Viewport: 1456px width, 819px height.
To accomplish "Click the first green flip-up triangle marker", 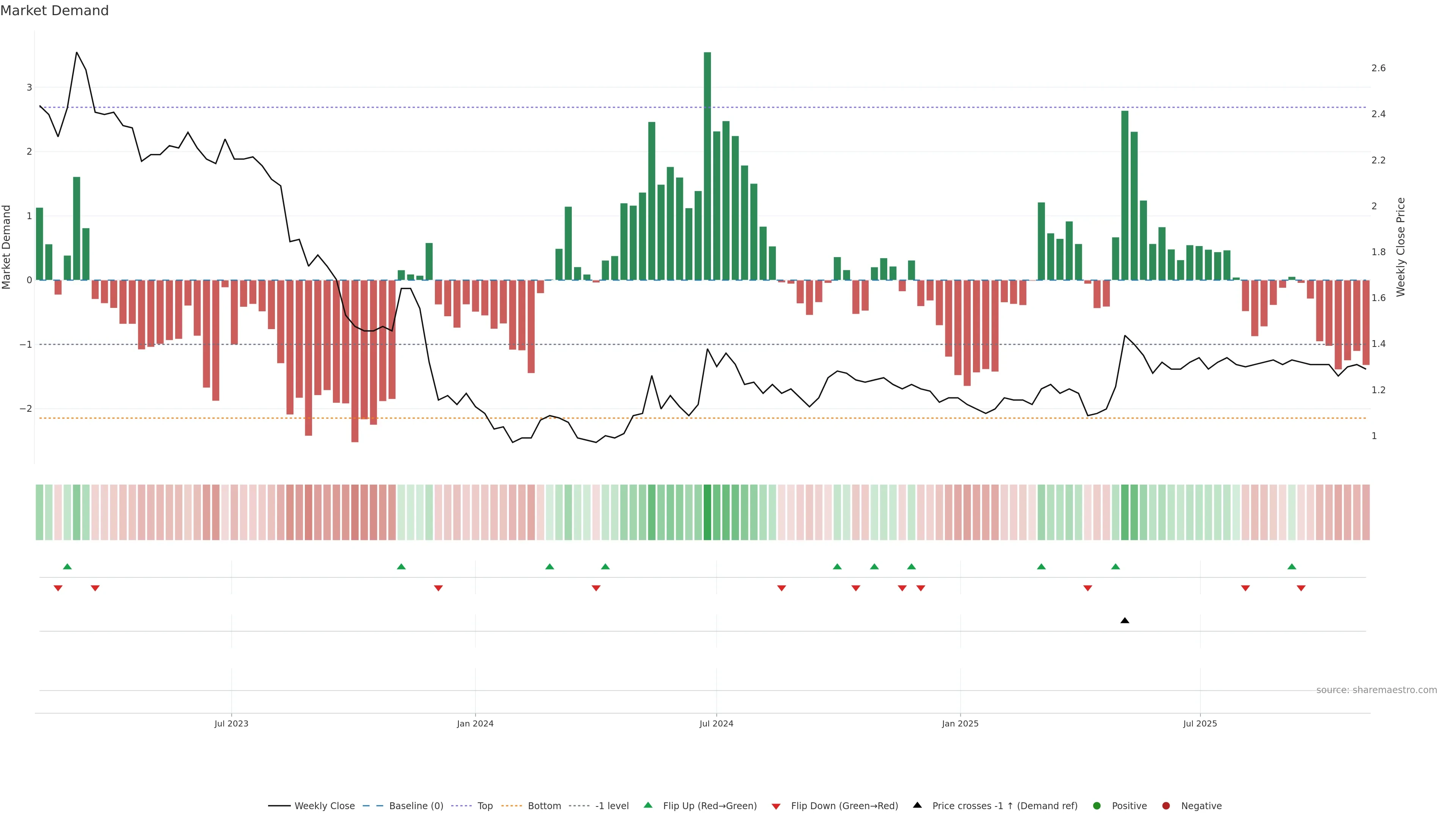I will click(67, 566).
